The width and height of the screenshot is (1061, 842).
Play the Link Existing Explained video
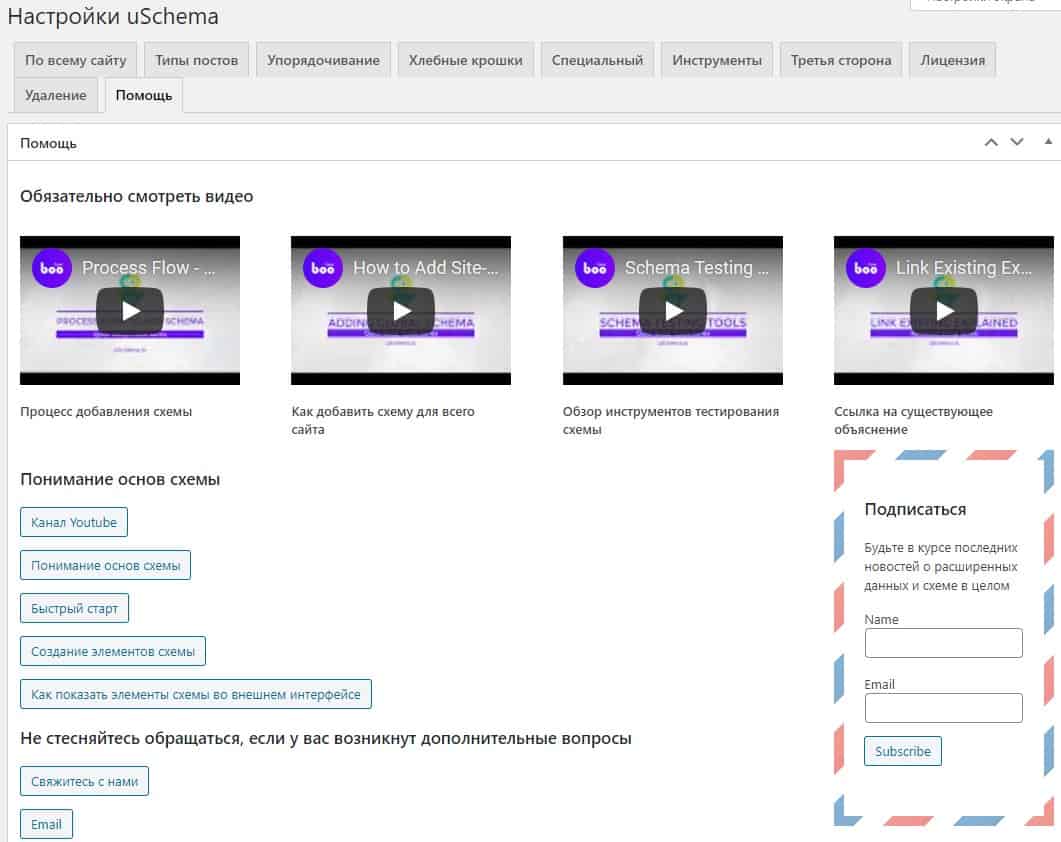tap(944, 311)
